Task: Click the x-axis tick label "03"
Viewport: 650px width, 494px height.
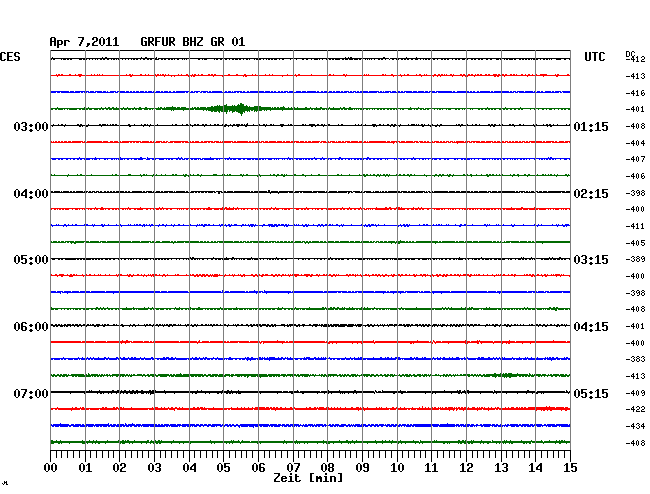Action: [x=154, y=468]
